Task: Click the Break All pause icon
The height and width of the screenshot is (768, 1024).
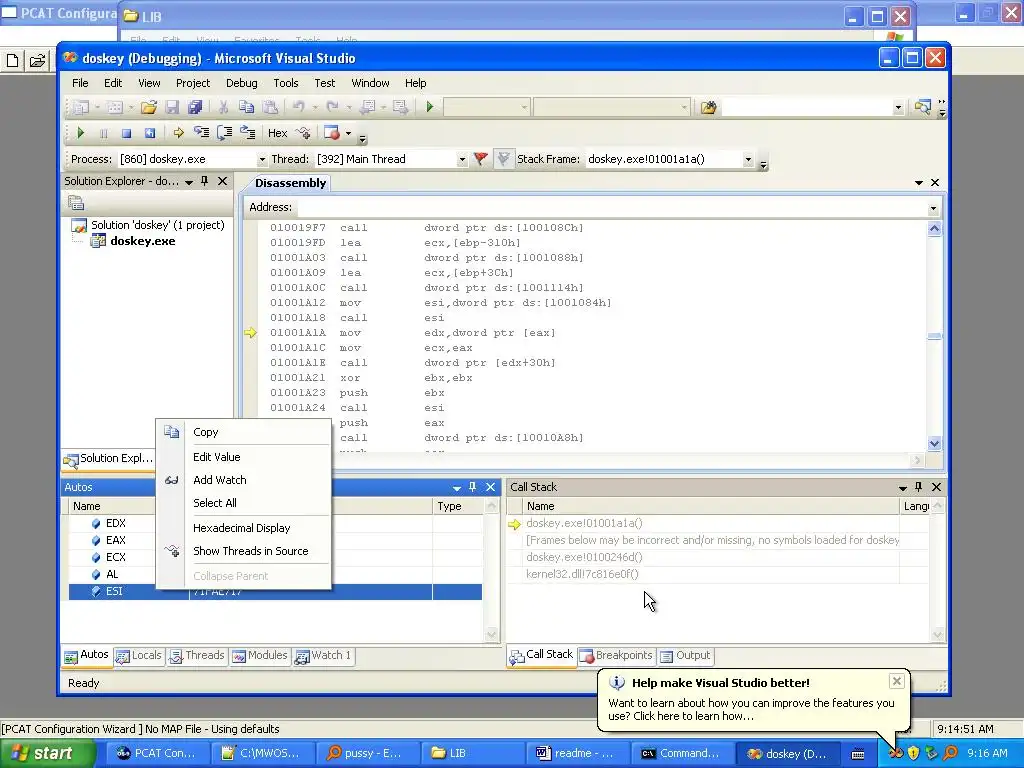Action: tap(103, 133)
